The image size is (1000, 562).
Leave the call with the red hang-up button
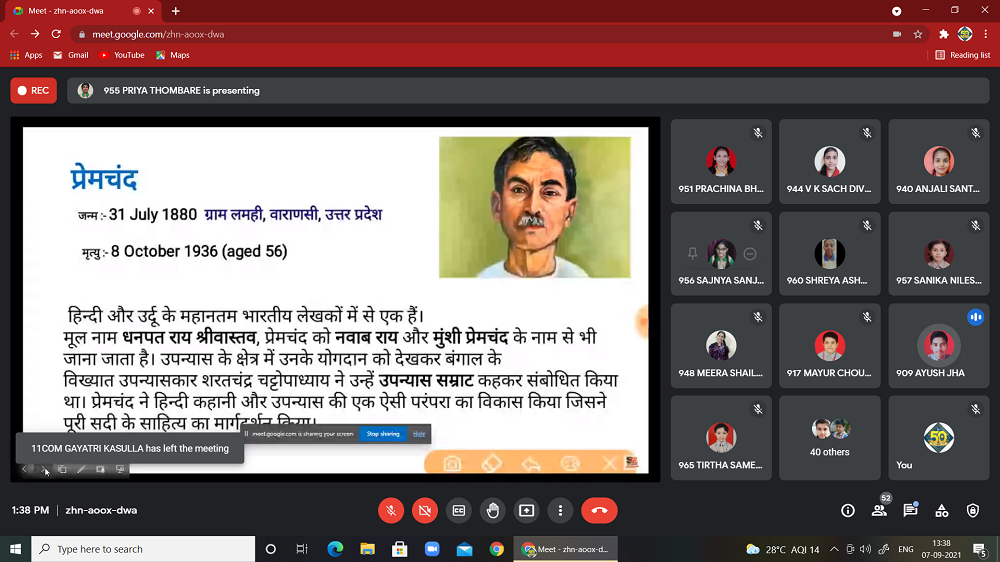tap(599, 510)
